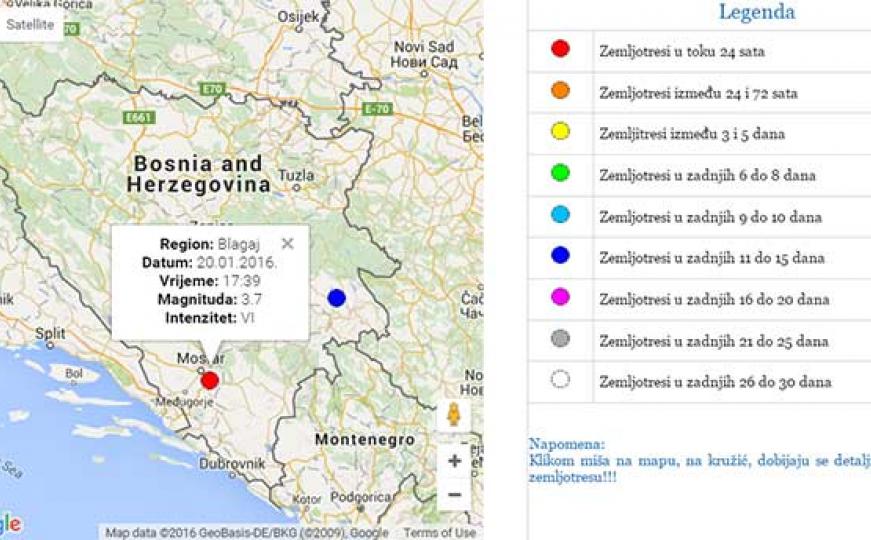Click the white legend circle
The image size is (871, 540).
coord(560,380)
